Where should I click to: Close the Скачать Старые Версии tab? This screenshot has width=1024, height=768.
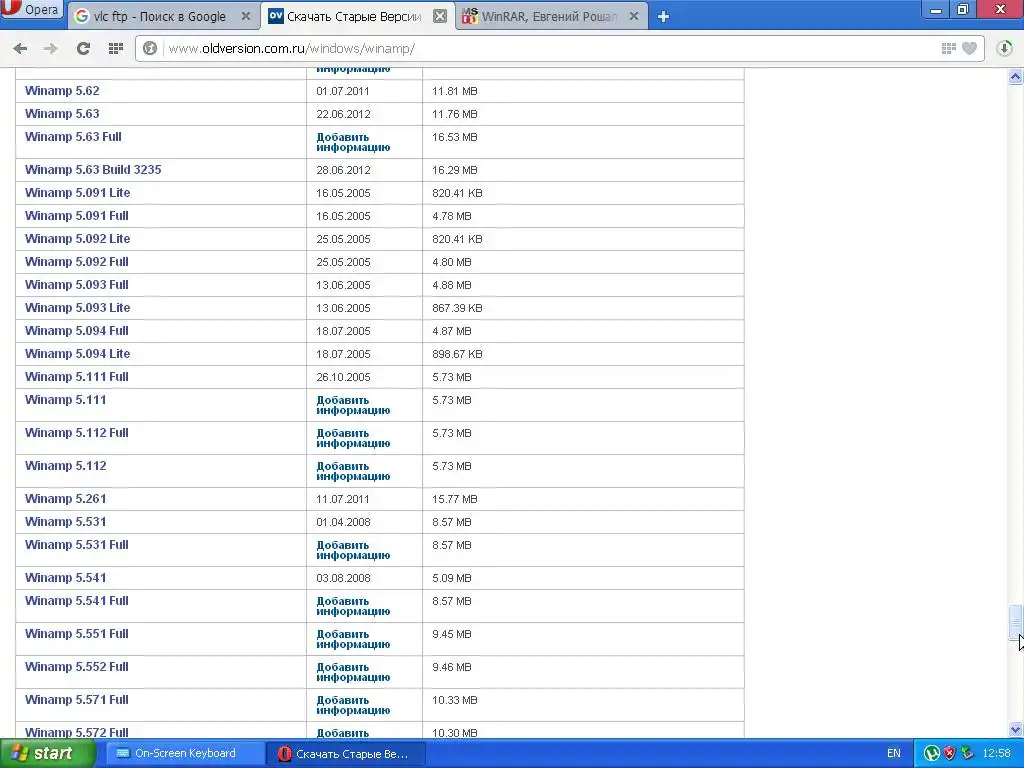(441, 16)
